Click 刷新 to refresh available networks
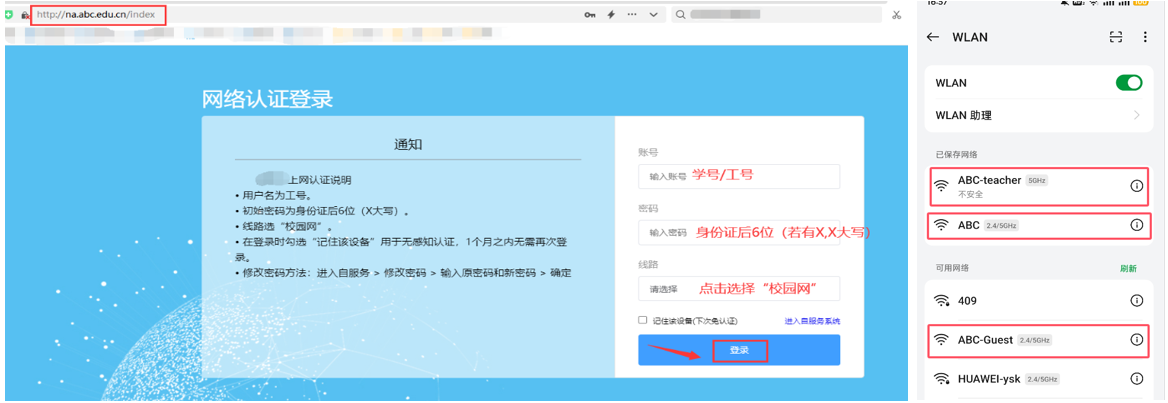Image resolution: width=1168 pixels, height=403 pixels. [1128, 268]
